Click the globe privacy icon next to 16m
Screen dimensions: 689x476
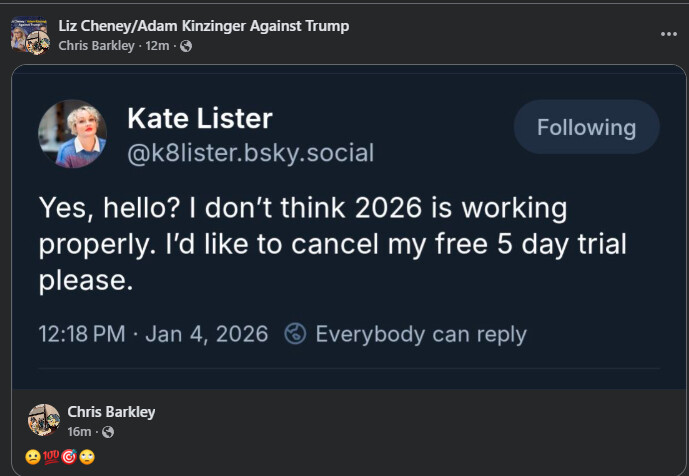point(108,432)
